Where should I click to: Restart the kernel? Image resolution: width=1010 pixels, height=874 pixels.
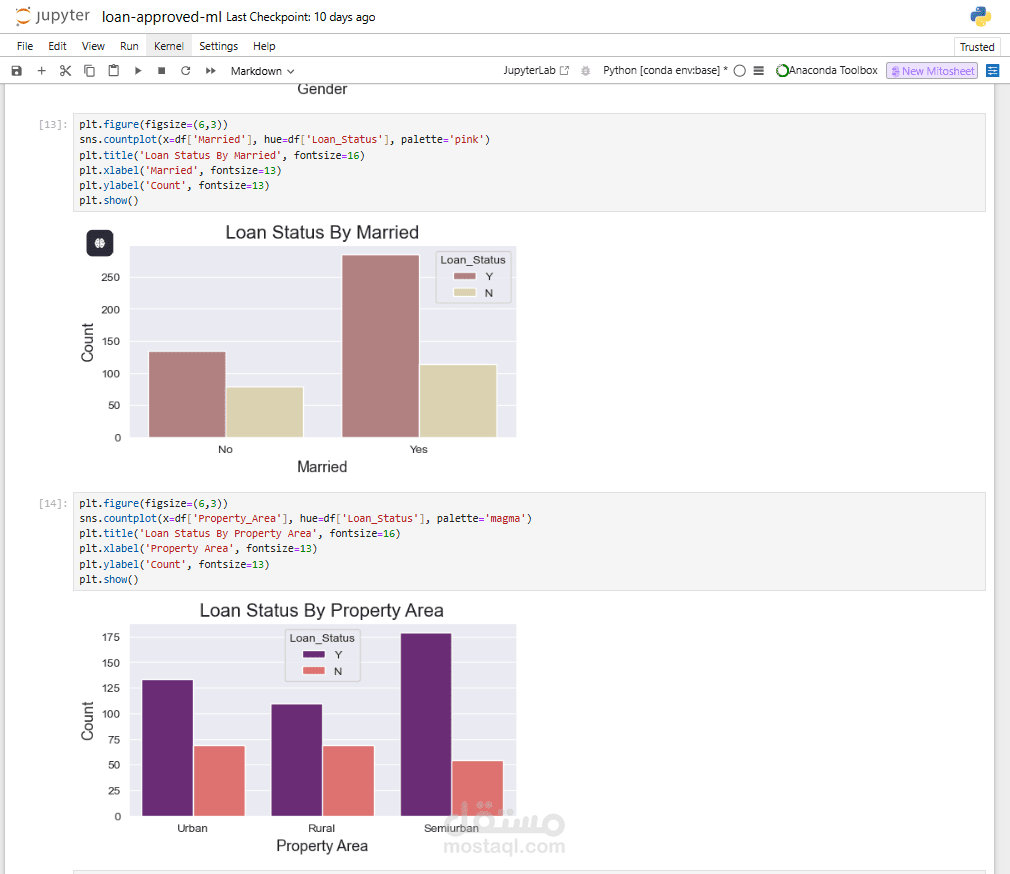click(185, 71)
